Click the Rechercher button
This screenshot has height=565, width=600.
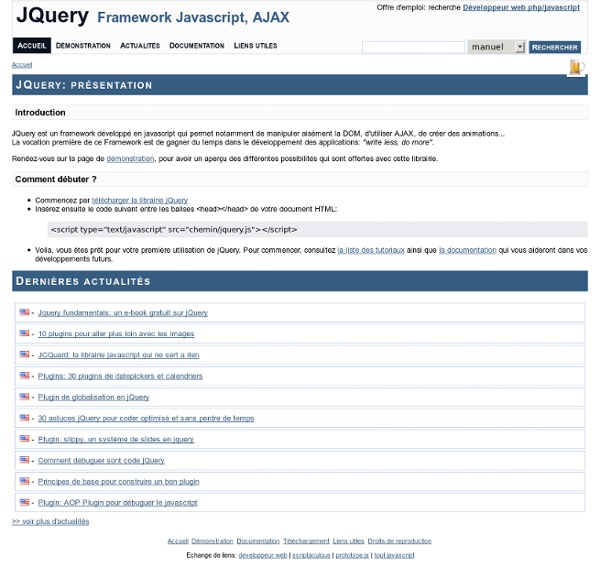click(x=555, y=47)
